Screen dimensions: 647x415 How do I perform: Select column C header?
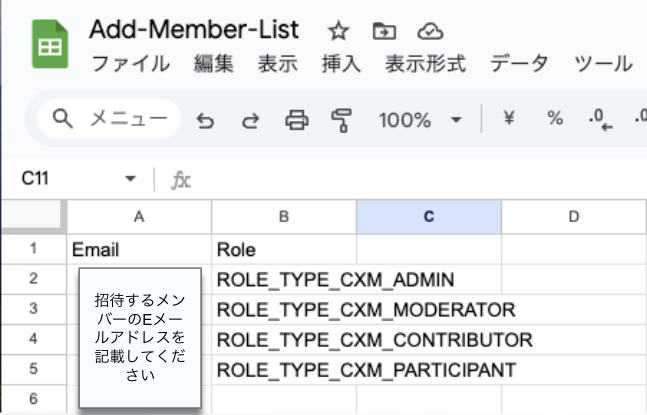(429, 217)
